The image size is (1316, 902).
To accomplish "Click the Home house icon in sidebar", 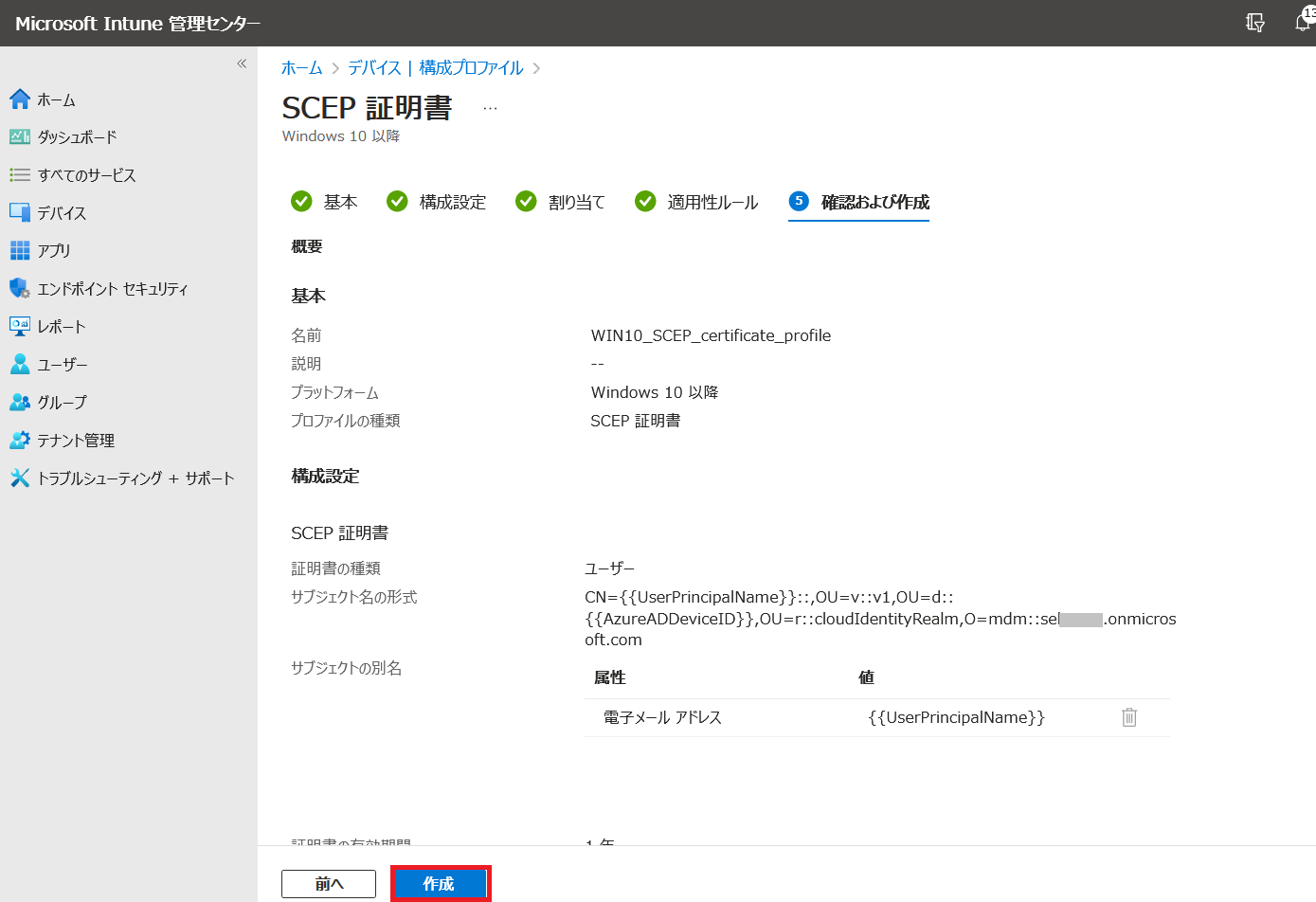I will pos(20,99).
